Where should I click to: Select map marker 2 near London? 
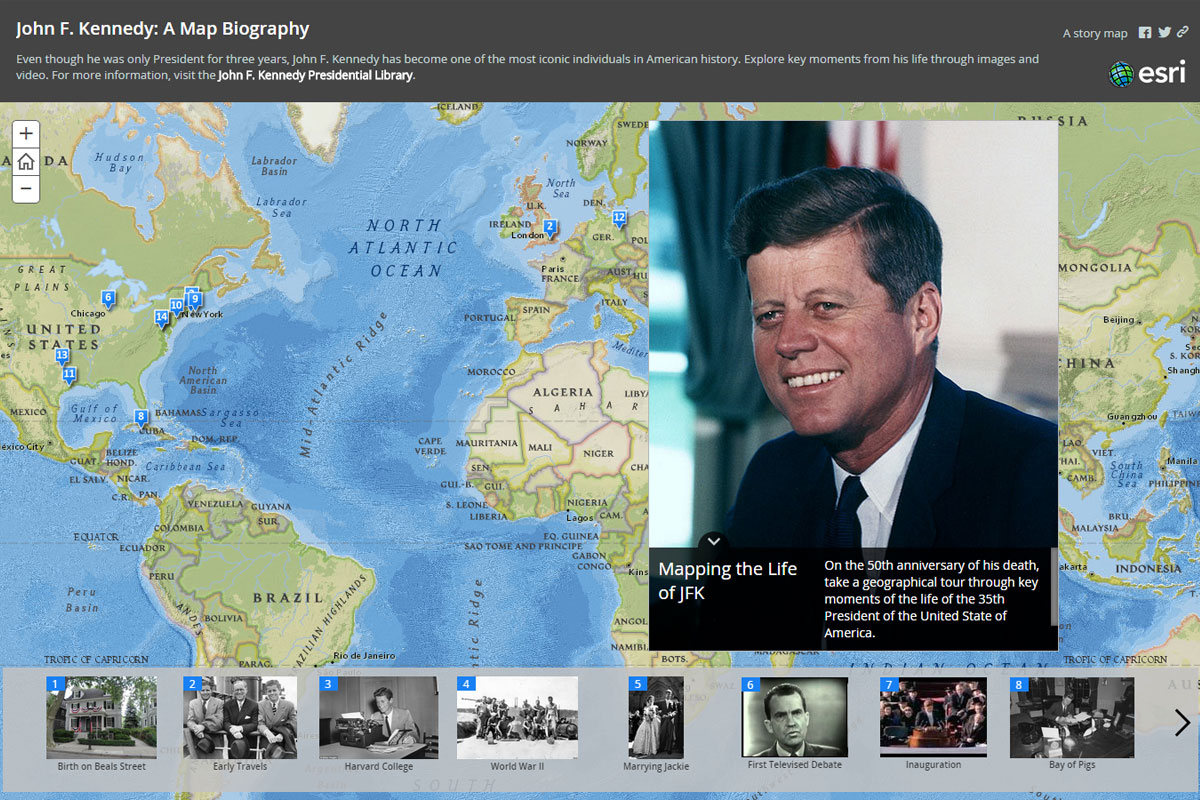pyautogui.click(x=550, y=228)
